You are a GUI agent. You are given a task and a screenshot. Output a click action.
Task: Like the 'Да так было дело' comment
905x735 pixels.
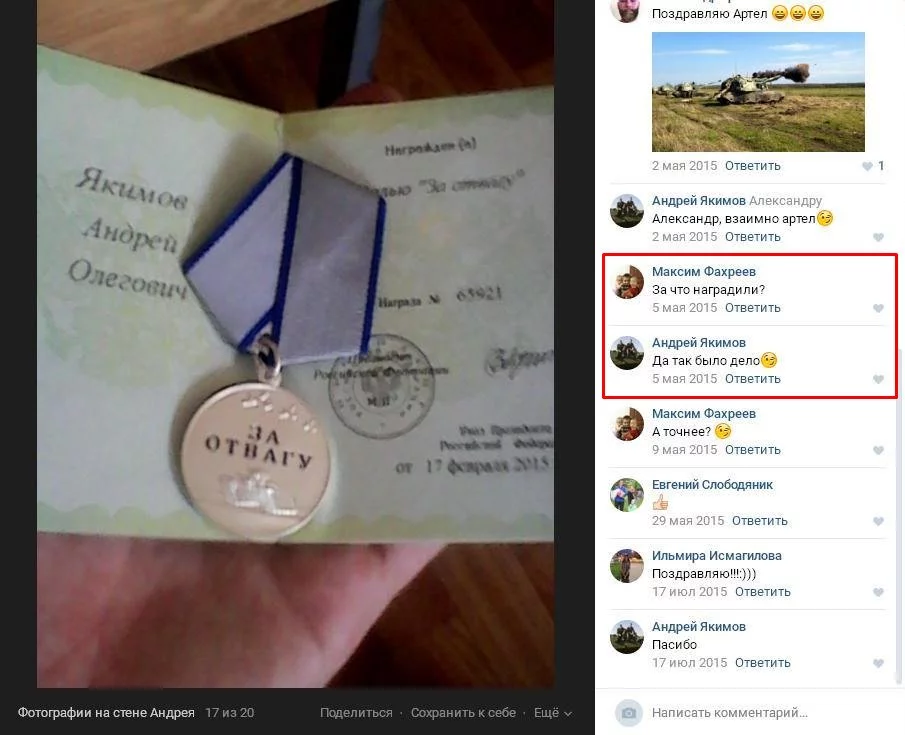click(878, 379)
